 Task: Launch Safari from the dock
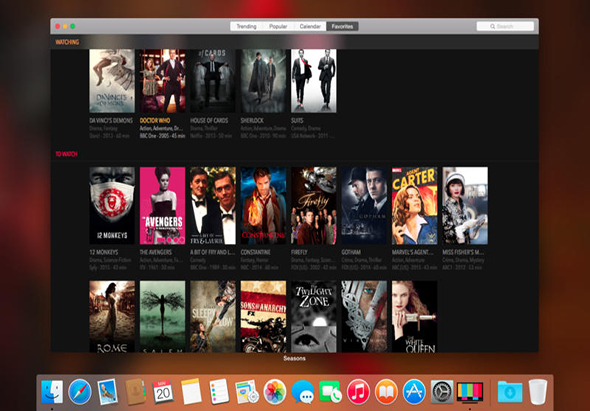[x=80, y=392]
